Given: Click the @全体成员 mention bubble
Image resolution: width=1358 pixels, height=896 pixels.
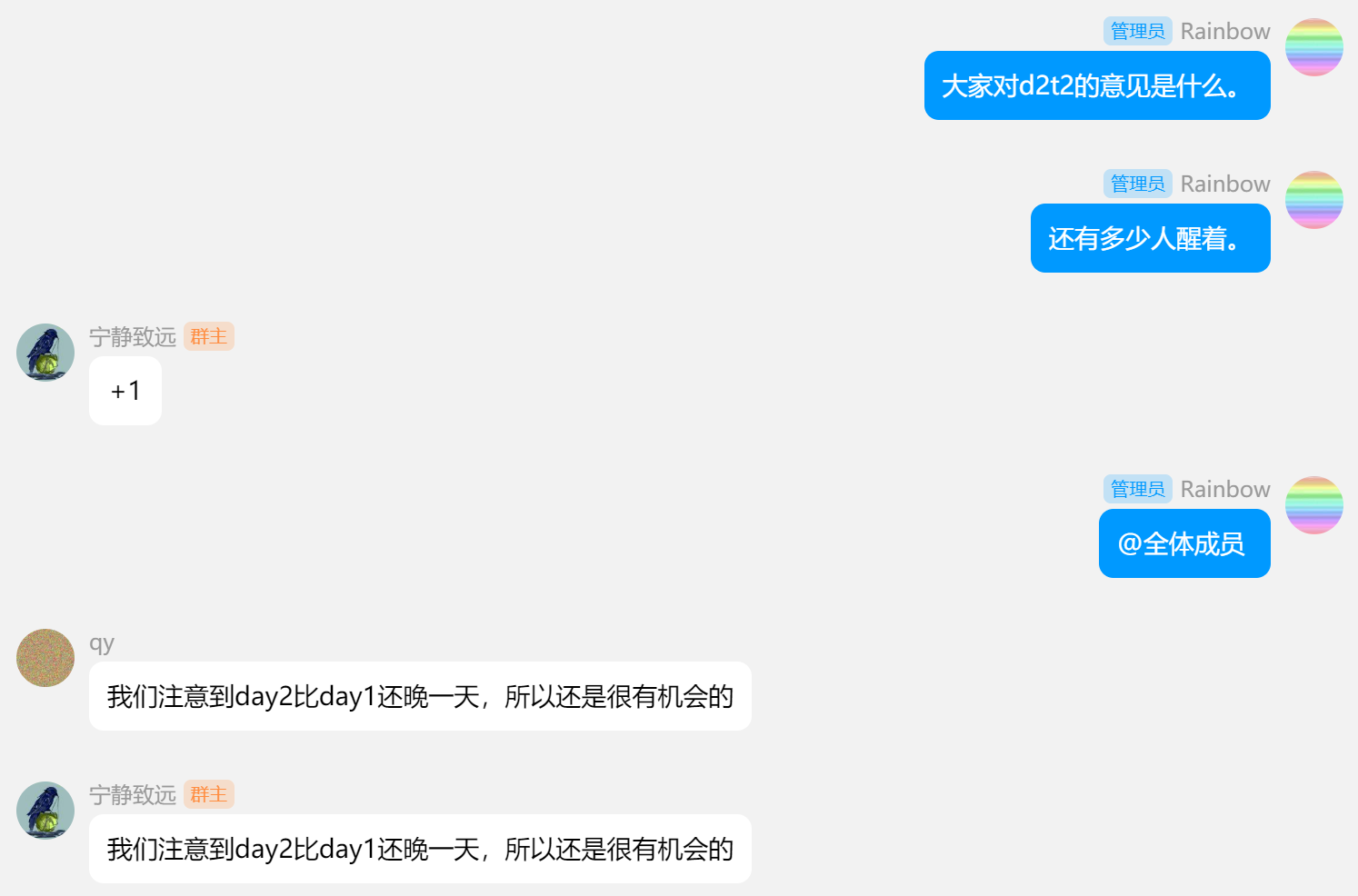Looking at the screenshot, I should (1184, 543).
